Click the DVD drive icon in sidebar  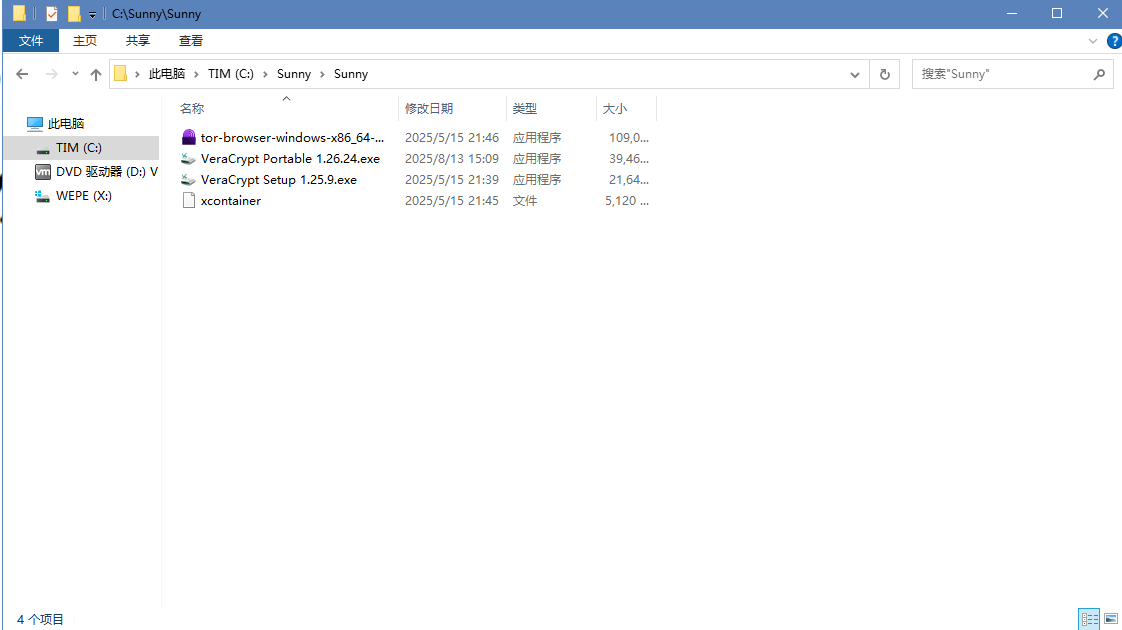pyautogui.click(x=43, y=172)
